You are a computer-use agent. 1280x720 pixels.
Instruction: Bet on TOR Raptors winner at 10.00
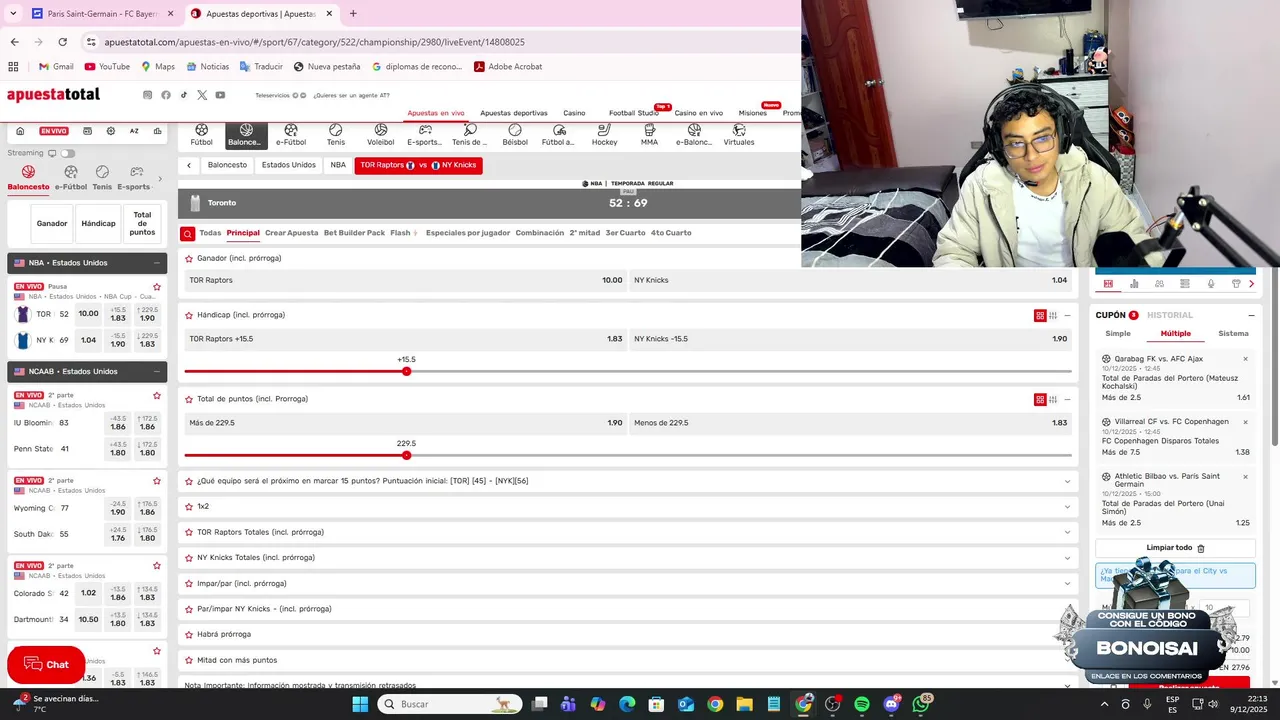(x=405, y=281)
